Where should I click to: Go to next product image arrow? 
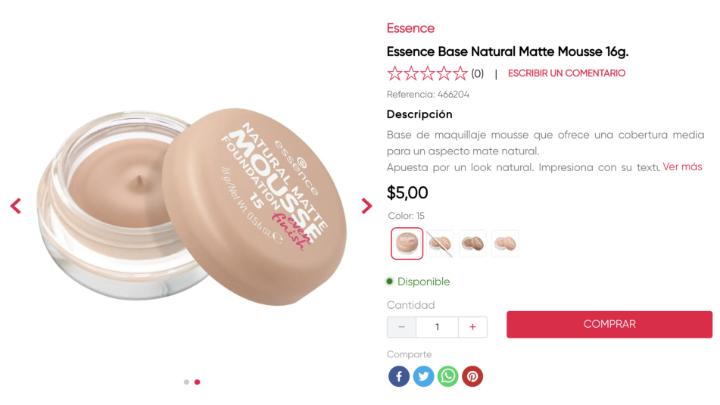(x=366, y=206)
